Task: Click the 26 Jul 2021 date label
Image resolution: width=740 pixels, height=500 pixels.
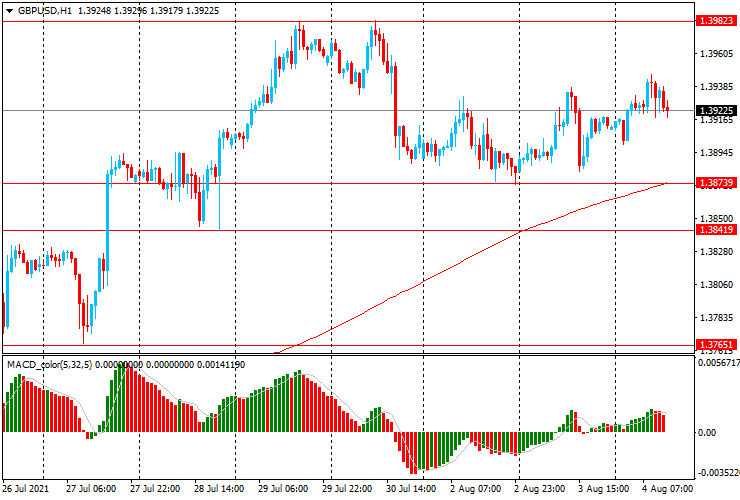Action: point(25,489)
